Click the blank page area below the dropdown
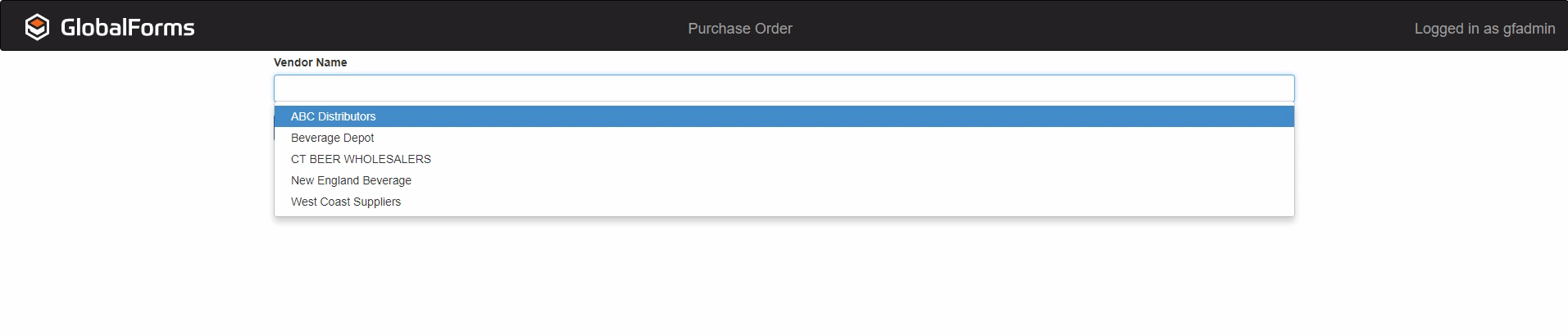 (x=784, y=279)
